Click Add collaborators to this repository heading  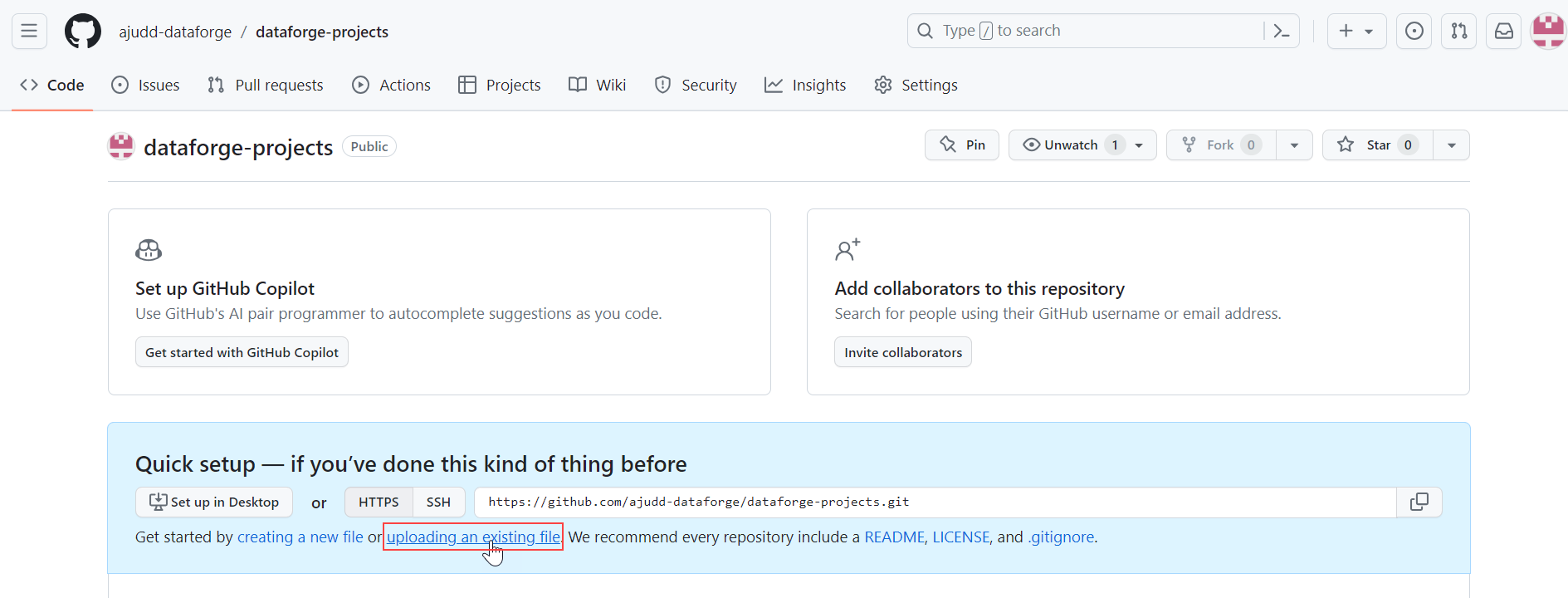coord(979,288)
